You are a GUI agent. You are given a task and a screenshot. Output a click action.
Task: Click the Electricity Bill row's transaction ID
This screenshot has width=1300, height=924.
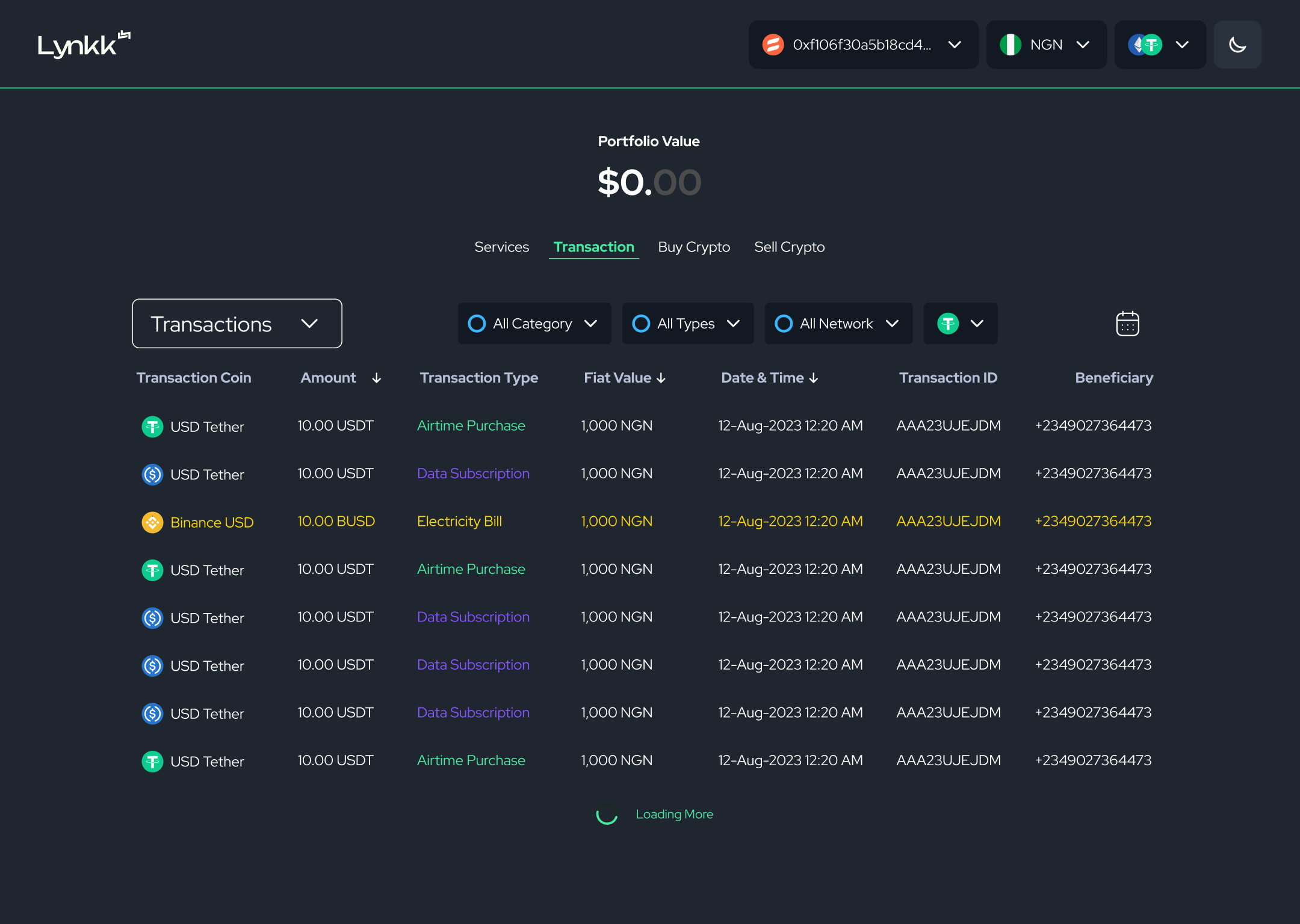click(949, 521)
